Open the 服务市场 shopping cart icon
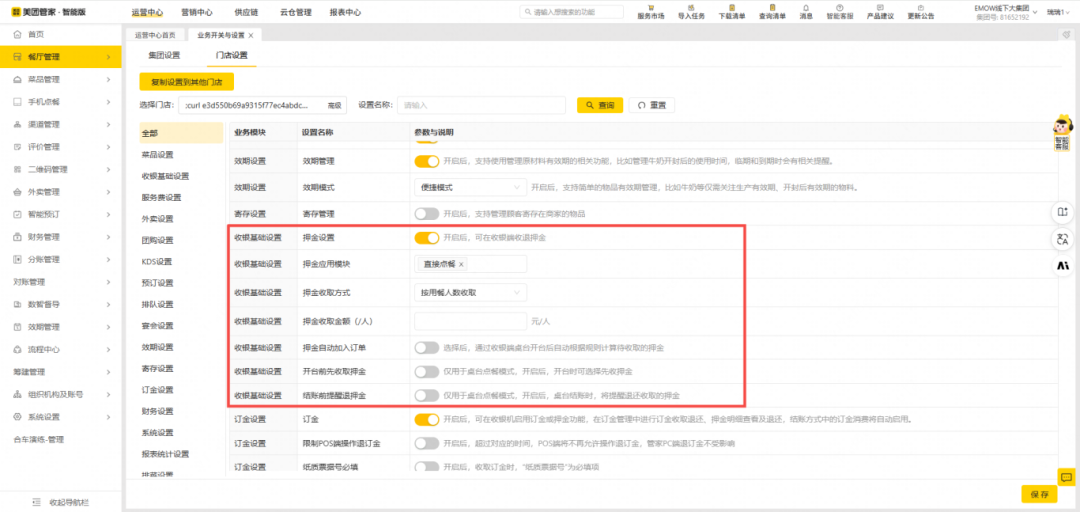 pyautogui.click(x=650, y=8)
